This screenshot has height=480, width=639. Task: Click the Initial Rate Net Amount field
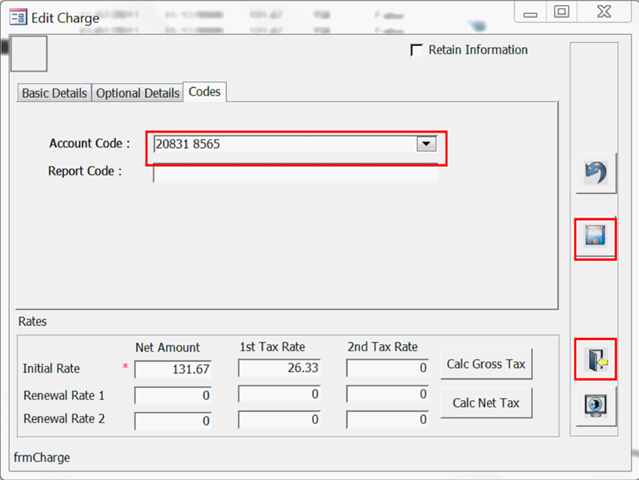[174, 369]
